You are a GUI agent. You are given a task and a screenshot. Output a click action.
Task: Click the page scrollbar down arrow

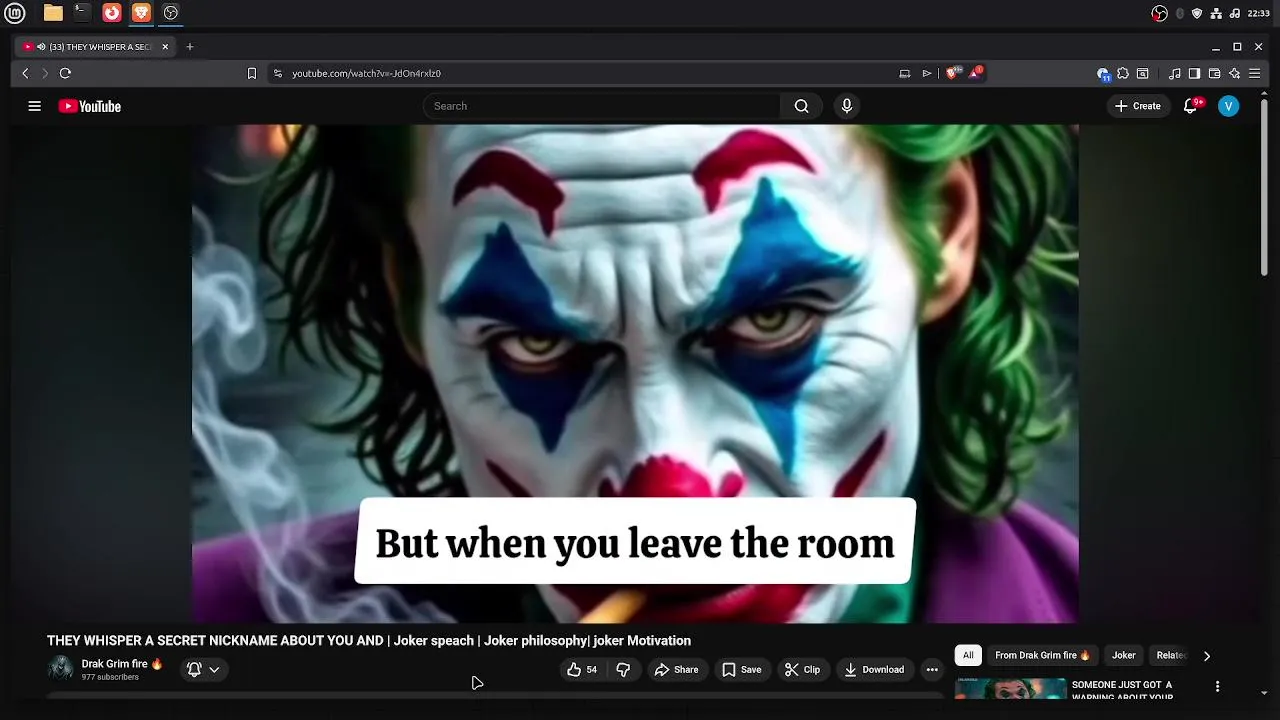(1265, 693)
